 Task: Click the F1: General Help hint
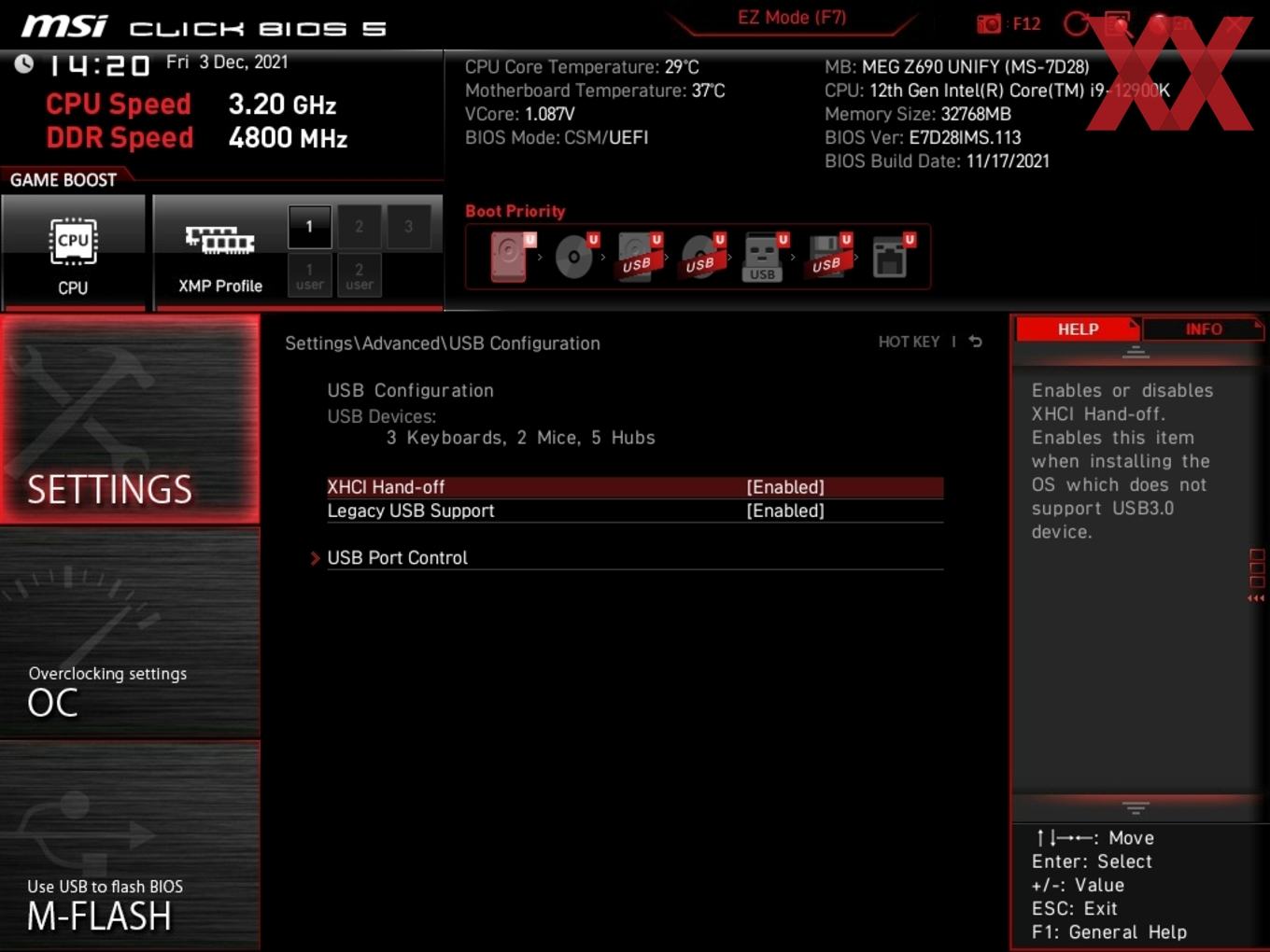(x=1109, y=932)
